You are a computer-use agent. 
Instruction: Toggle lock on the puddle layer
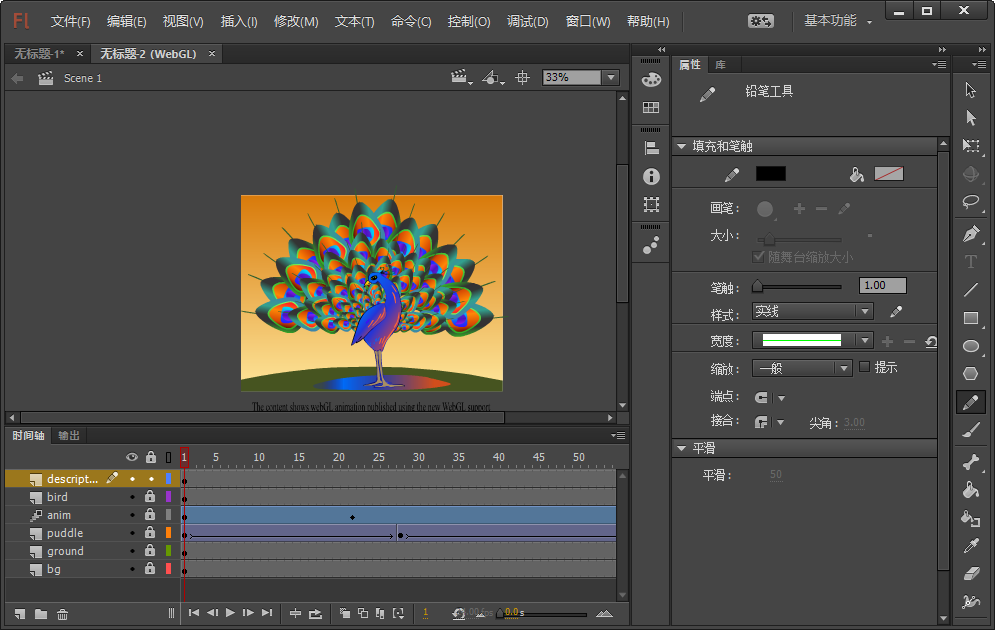pos(150,532)
